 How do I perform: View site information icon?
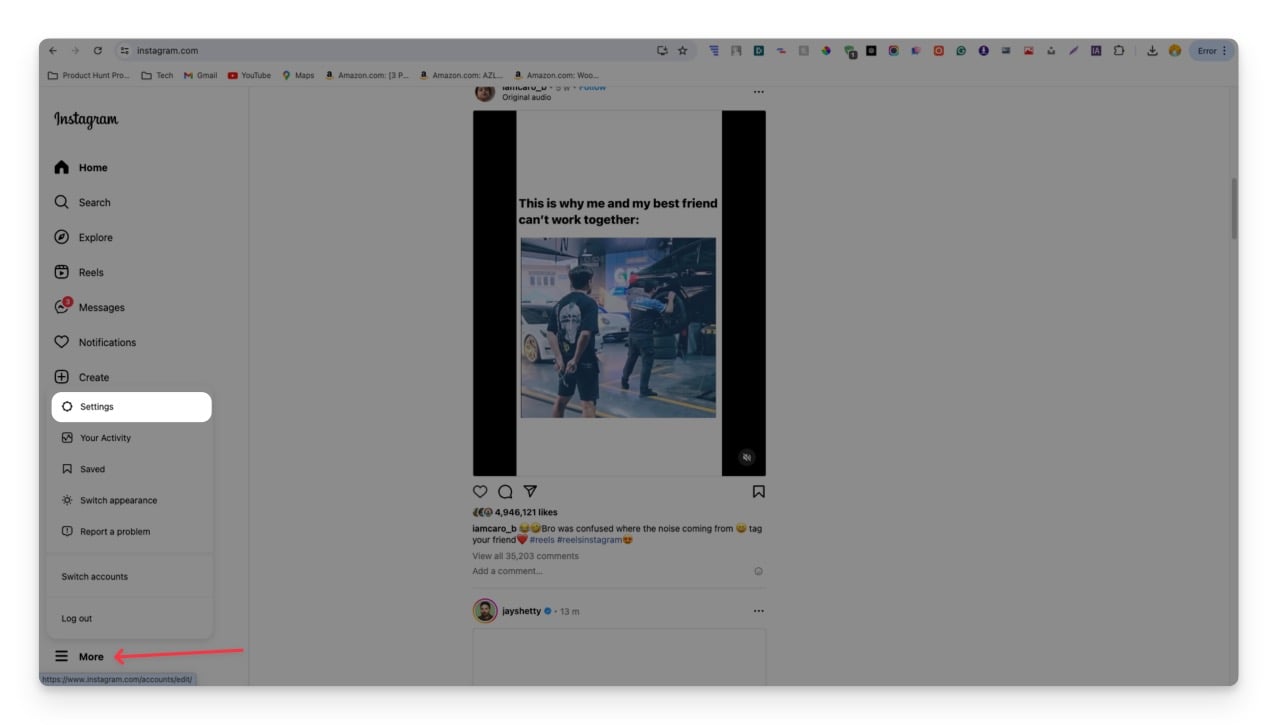tap(125, 51)
